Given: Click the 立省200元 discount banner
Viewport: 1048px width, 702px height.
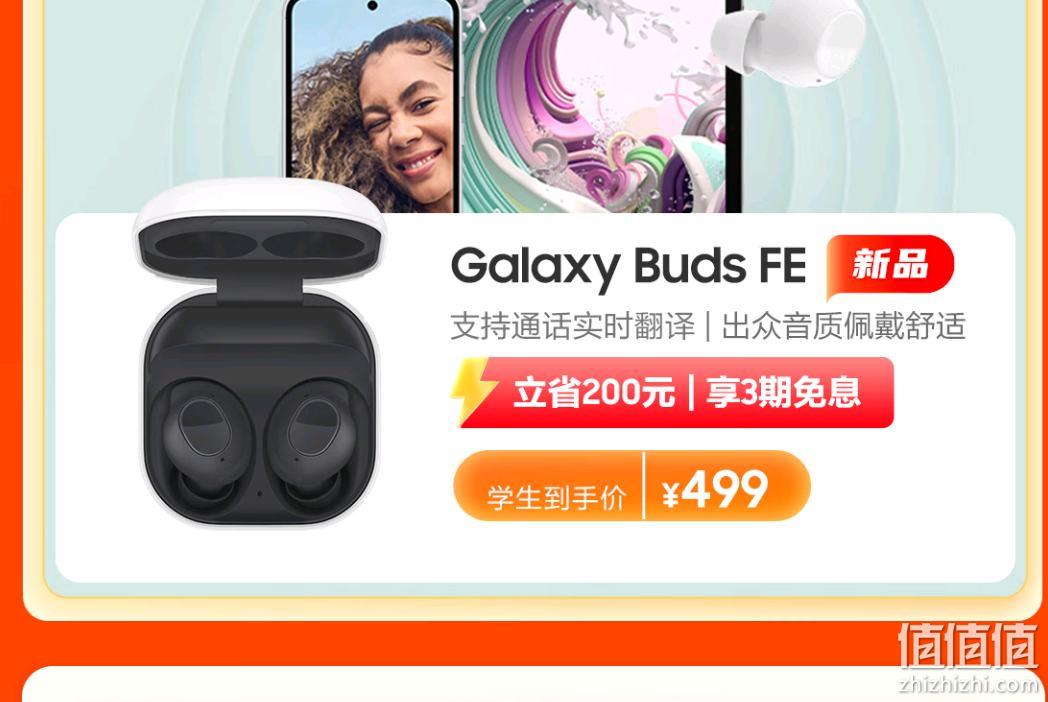Looking at the screenshot, I should [594, 392].
